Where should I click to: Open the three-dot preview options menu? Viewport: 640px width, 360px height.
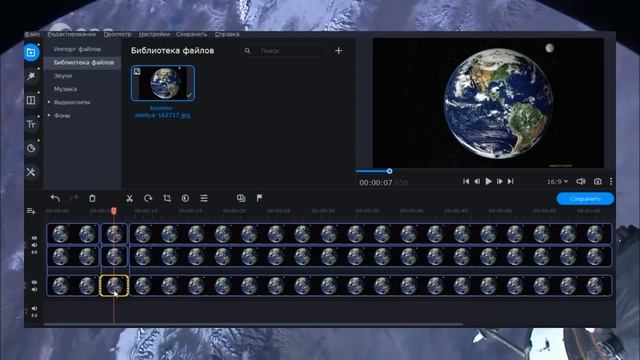611,181
